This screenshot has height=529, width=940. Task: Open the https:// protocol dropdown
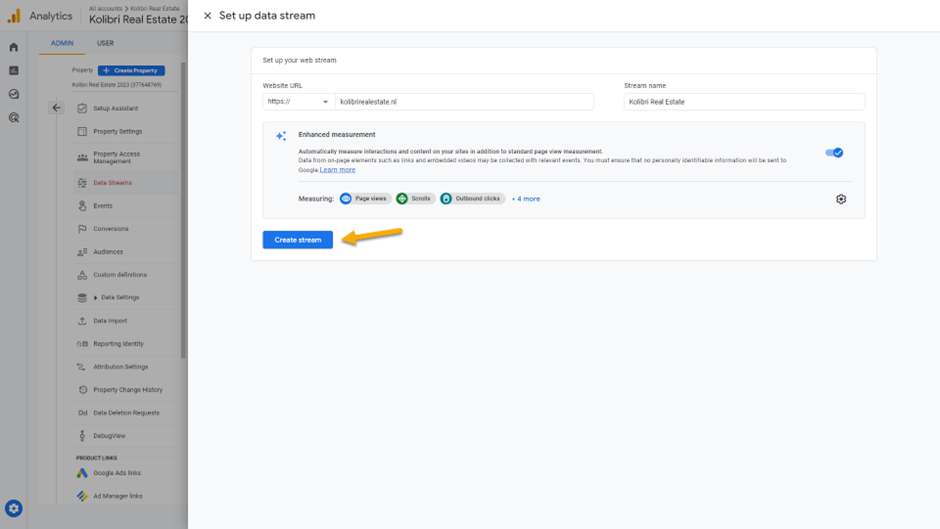point(298,102)
